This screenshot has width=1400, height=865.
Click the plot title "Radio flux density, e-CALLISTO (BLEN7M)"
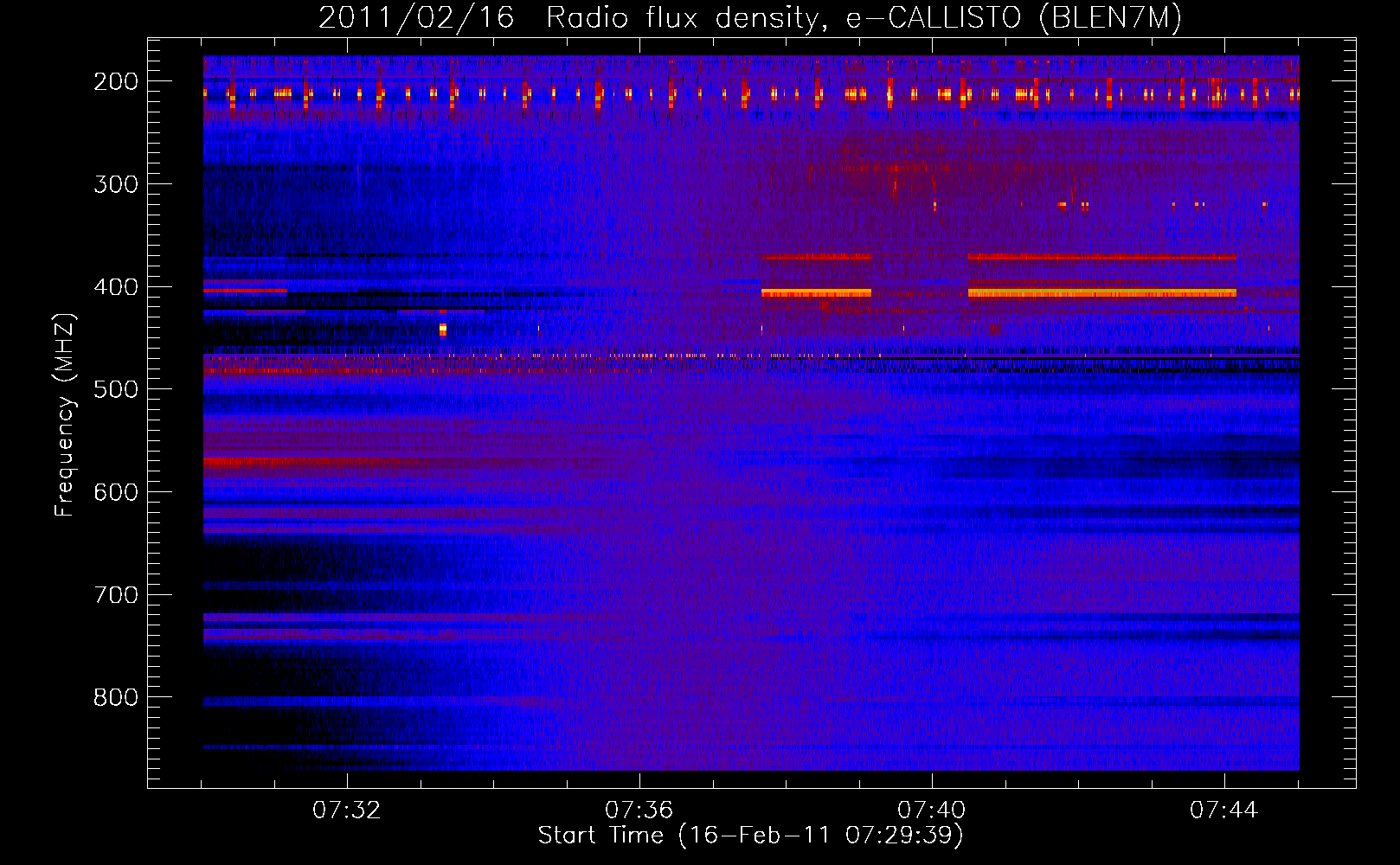point(864,17)
